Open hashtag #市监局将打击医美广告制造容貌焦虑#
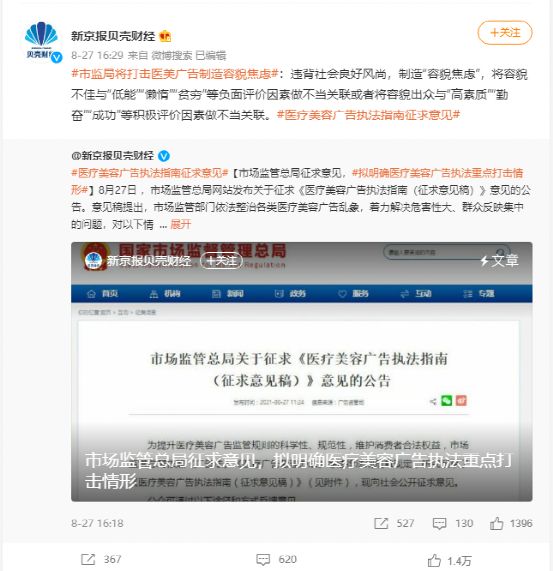This screenshot has width=553, height=571. tap(175, 74)
